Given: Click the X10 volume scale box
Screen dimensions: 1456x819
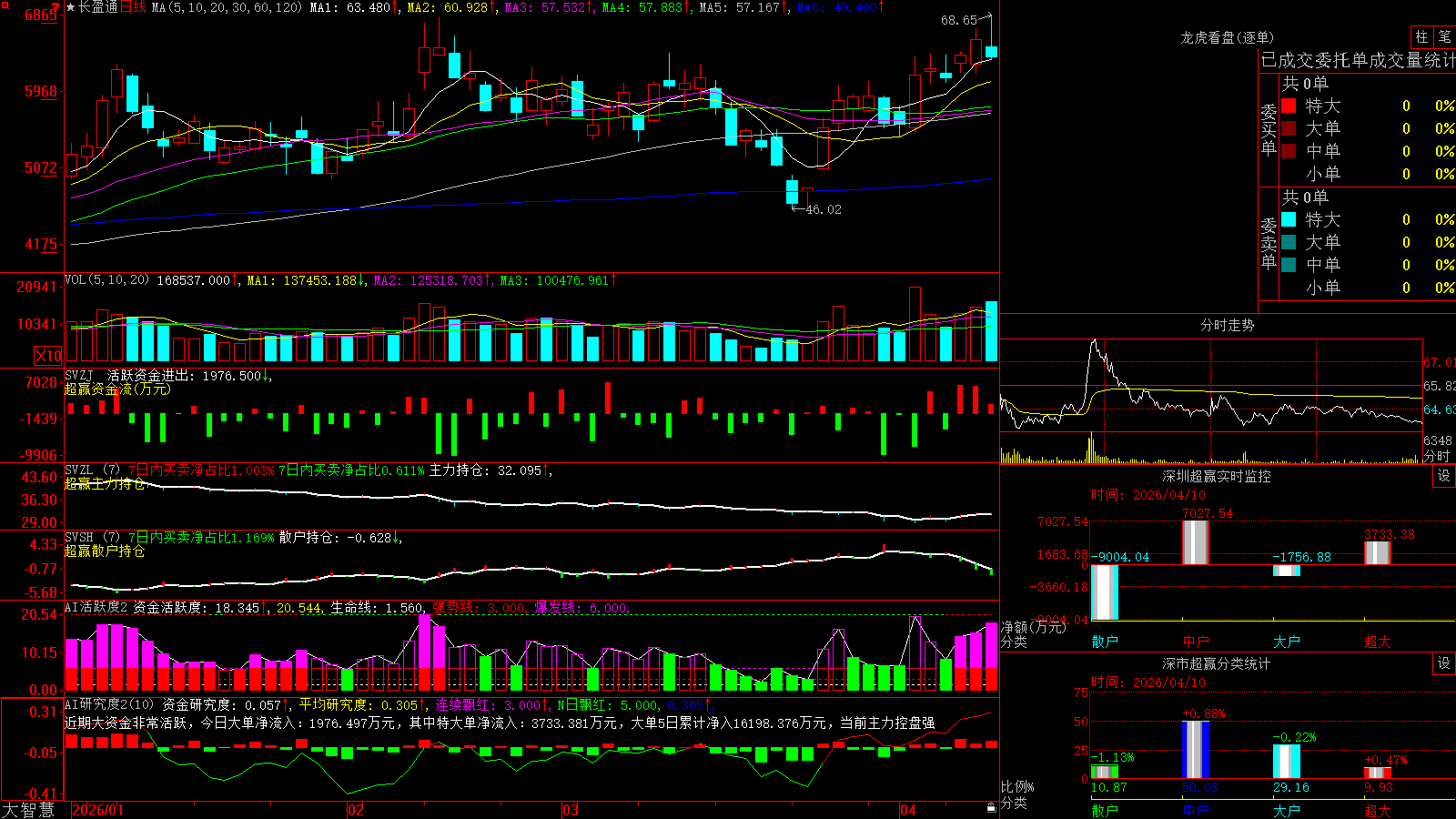Looking at the screenshot, I should pos(48,356).
